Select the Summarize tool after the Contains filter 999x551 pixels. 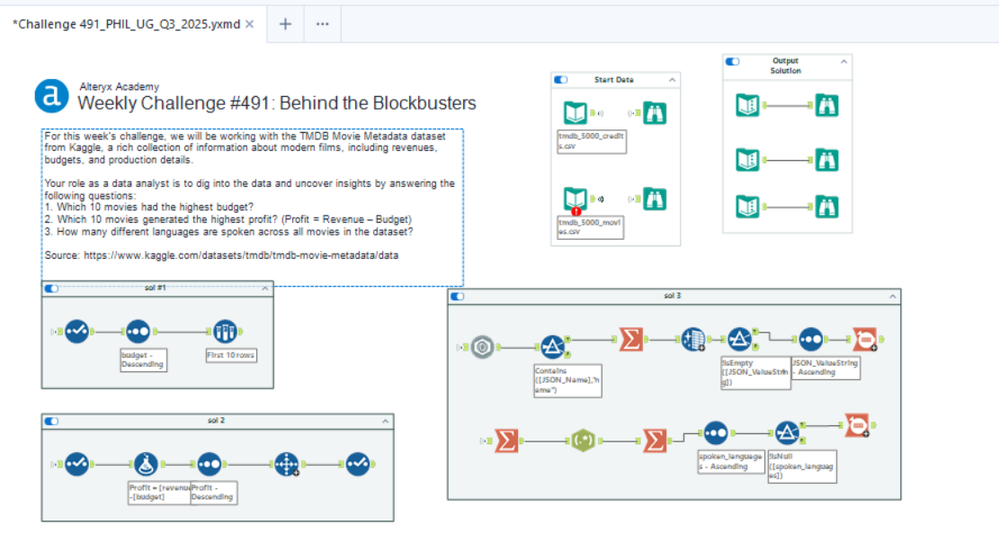631,340
